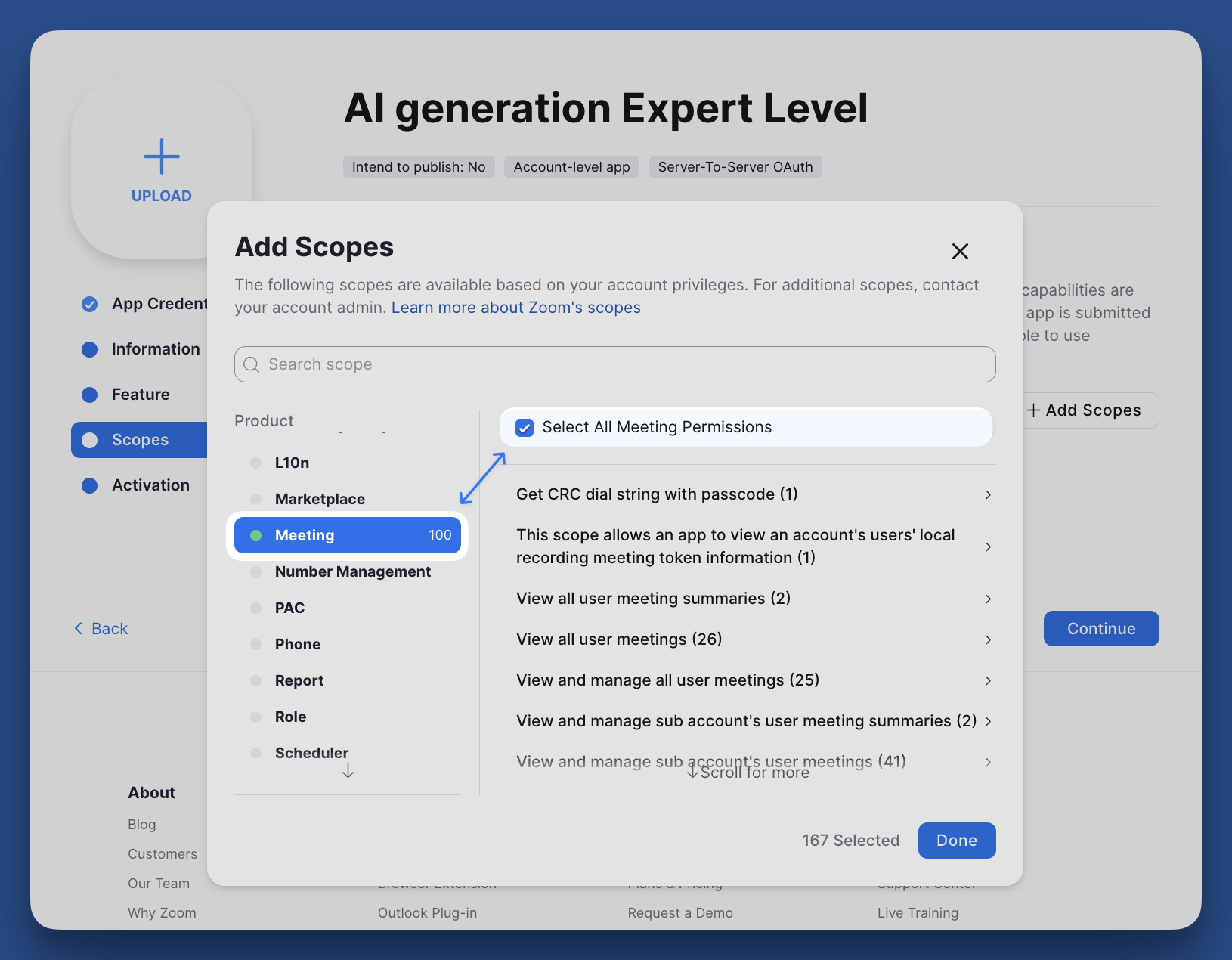Expand sub account's user meetings (41) chevron
This screenshot has height=960, width=1232.
[x=988, y=762]
